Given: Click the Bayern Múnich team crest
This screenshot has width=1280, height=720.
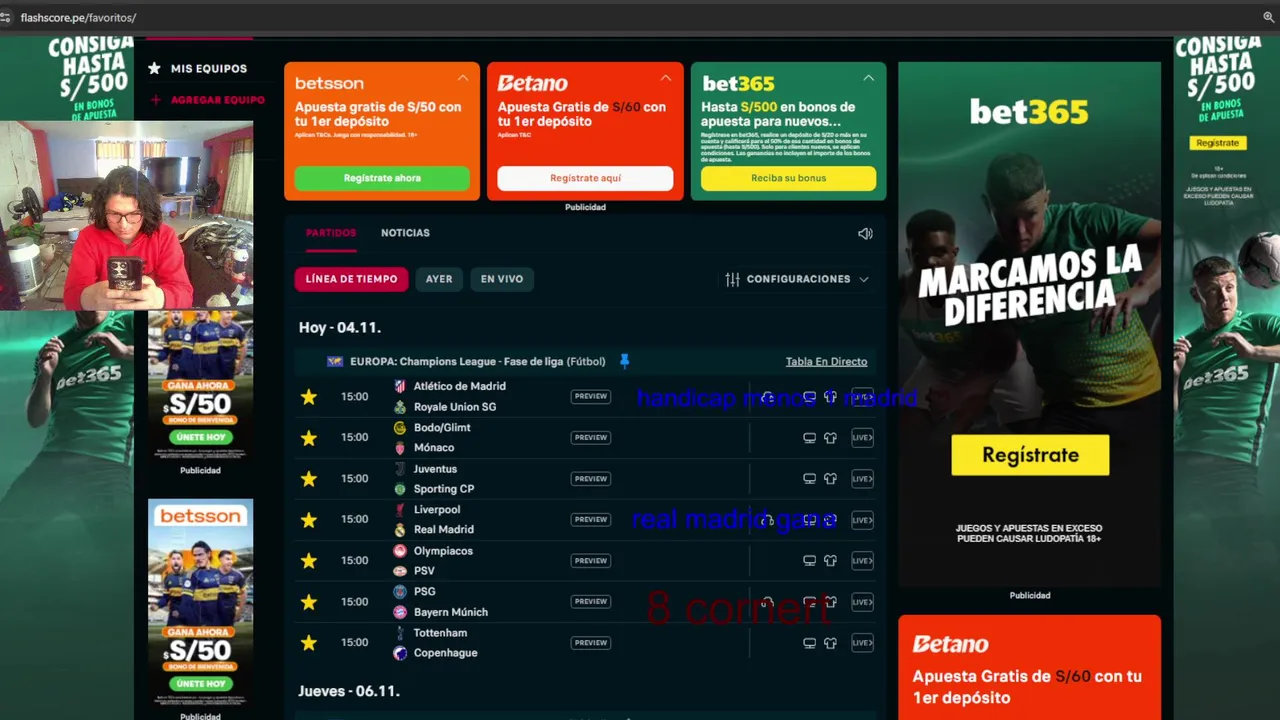Looking at the screenshot, I should tap(400, 612).
